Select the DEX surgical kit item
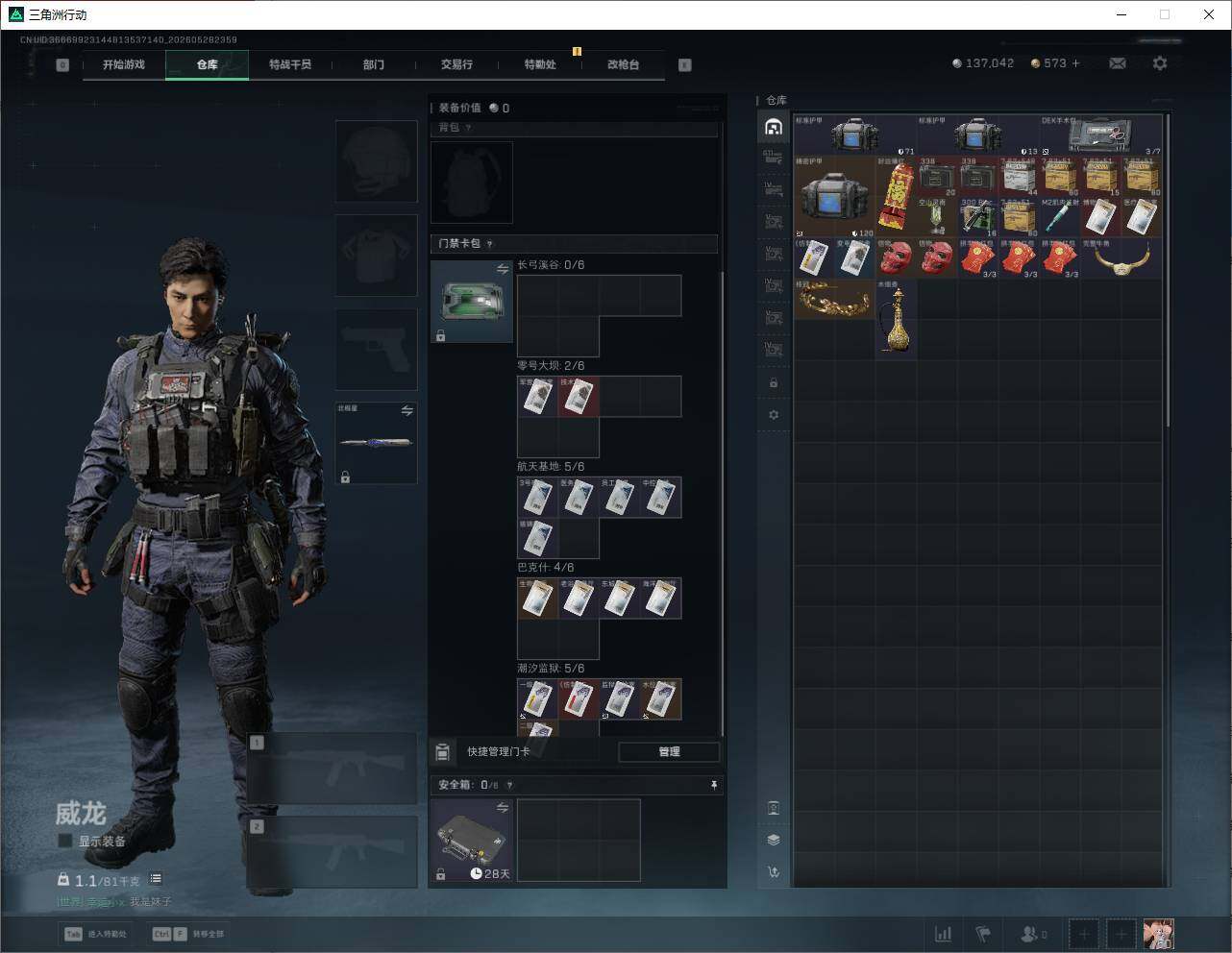Viewport: 1232px width, 953px height. point(1101,135)
